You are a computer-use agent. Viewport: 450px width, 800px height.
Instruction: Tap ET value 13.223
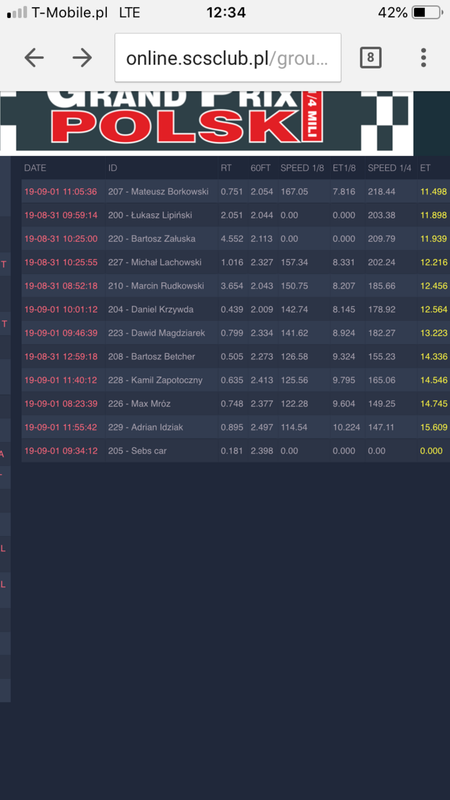pos(434,333)
